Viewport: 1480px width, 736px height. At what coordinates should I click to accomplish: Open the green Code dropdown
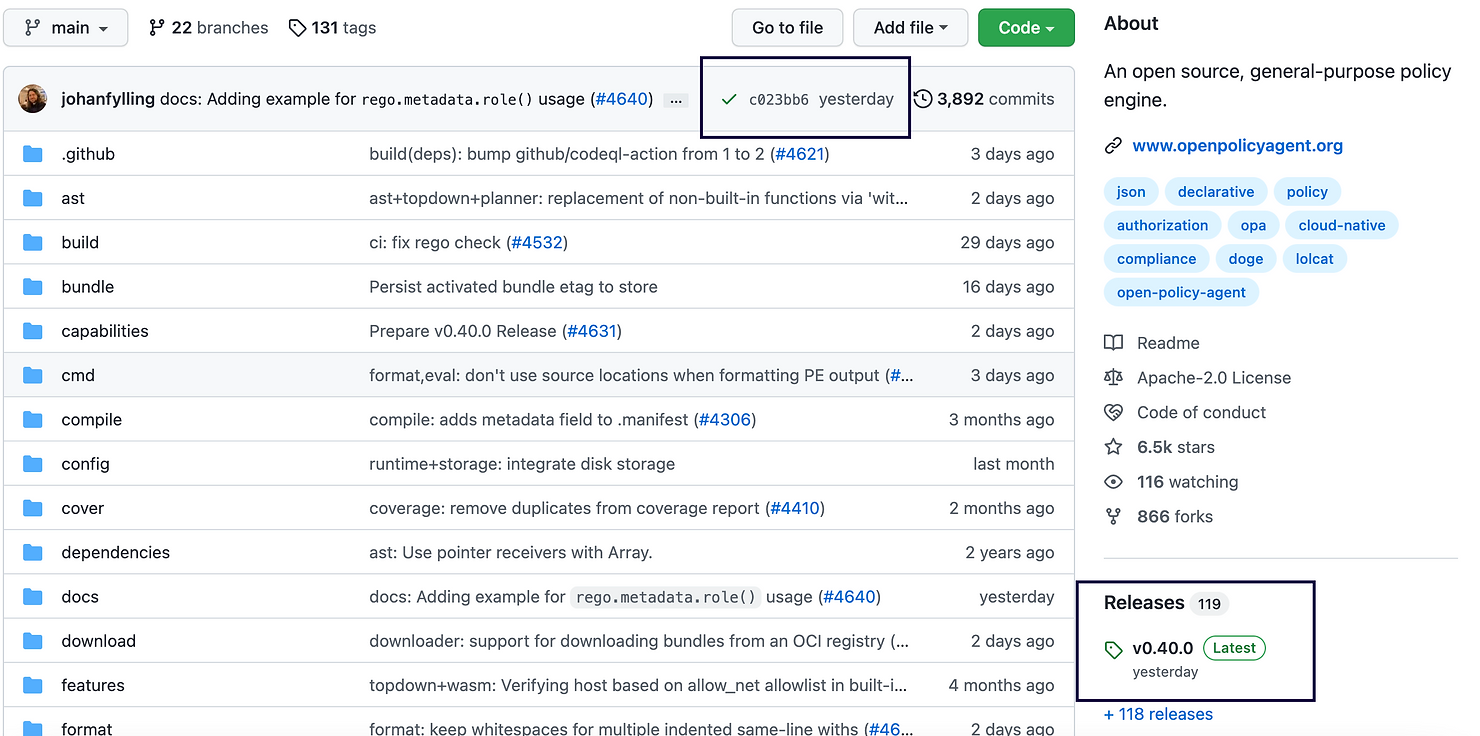tap(1026, 28)
